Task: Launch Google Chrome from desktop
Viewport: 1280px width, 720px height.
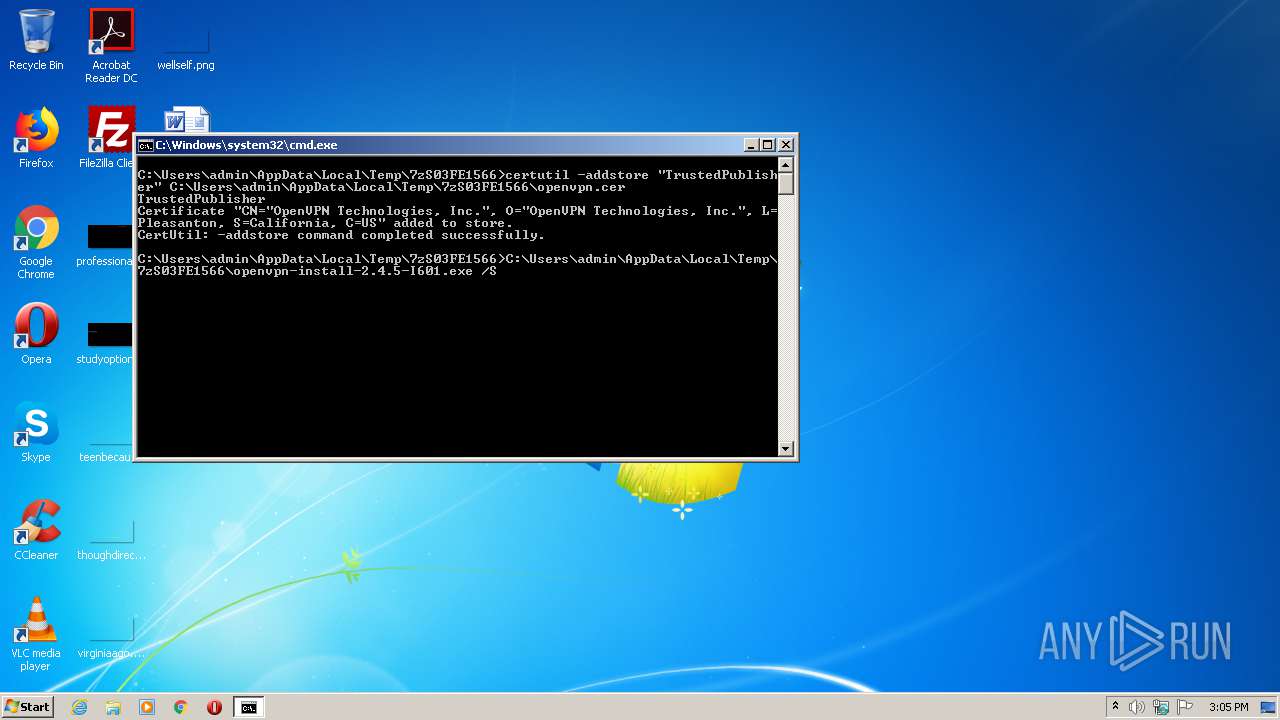Action: (36, 242)
